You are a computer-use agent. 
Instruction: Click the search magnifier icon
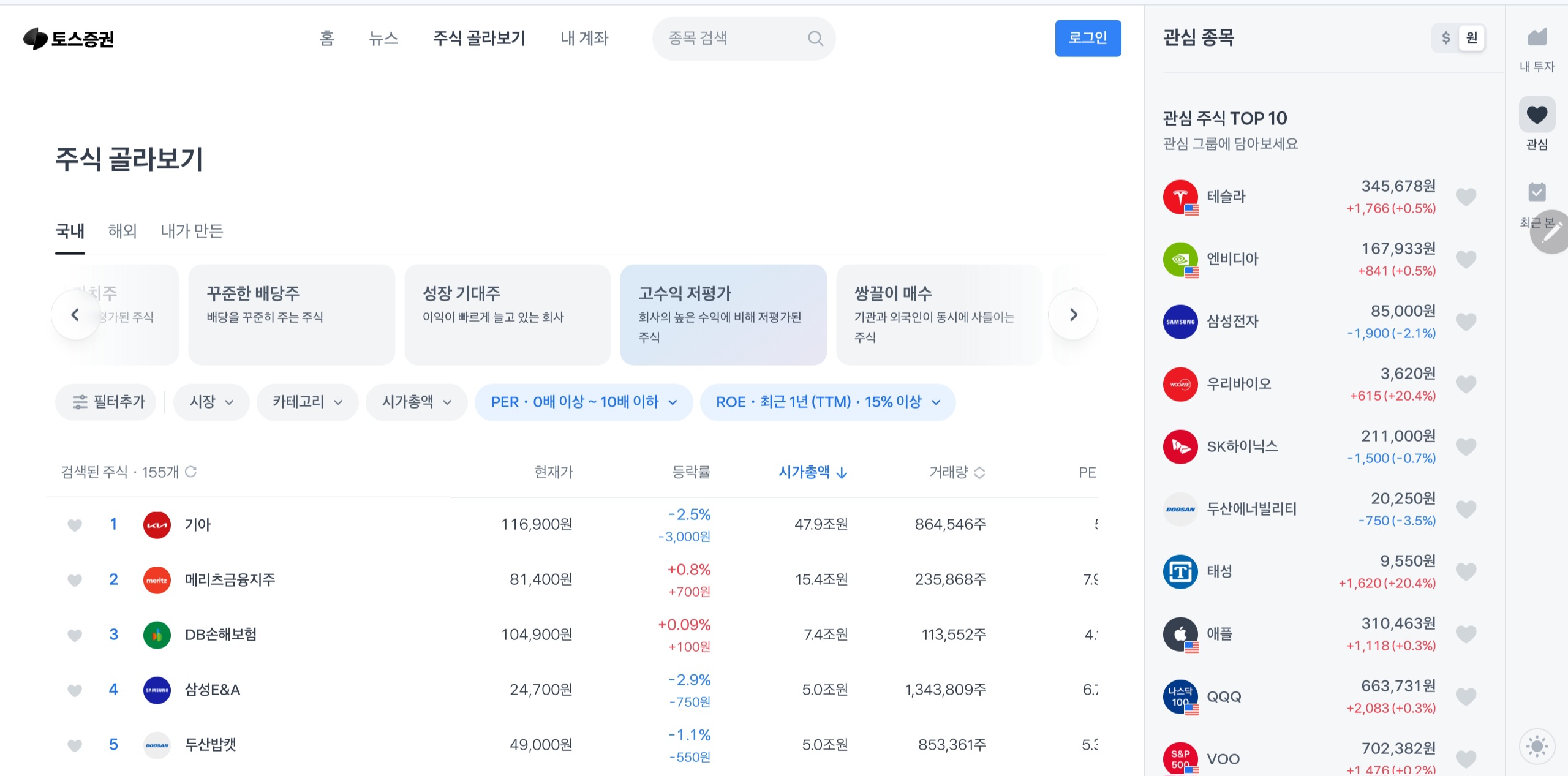815,39
